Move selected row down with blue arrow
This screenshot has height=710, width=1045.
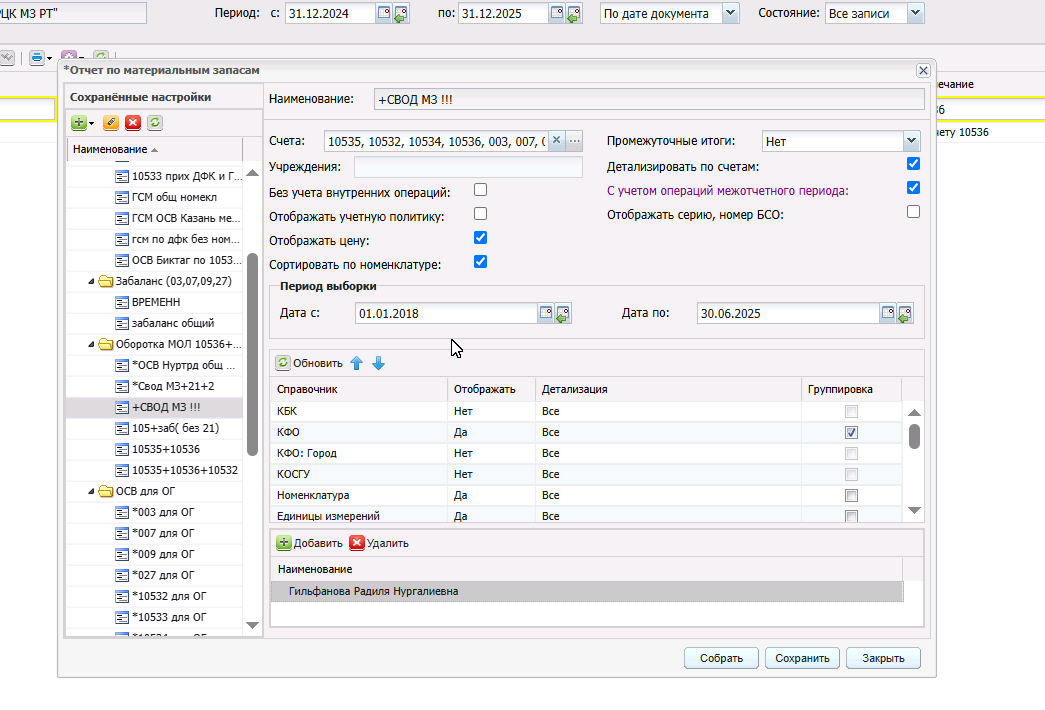[x=379, y=363]
